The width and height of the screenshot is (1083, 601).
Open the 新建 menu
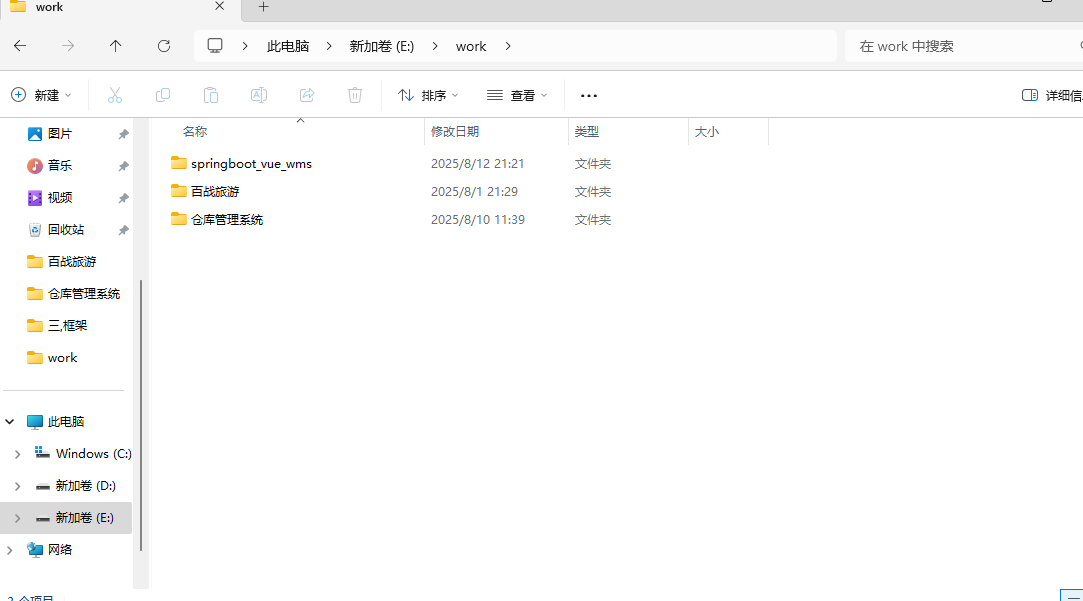pyautogui.click(x=41, y=95)
